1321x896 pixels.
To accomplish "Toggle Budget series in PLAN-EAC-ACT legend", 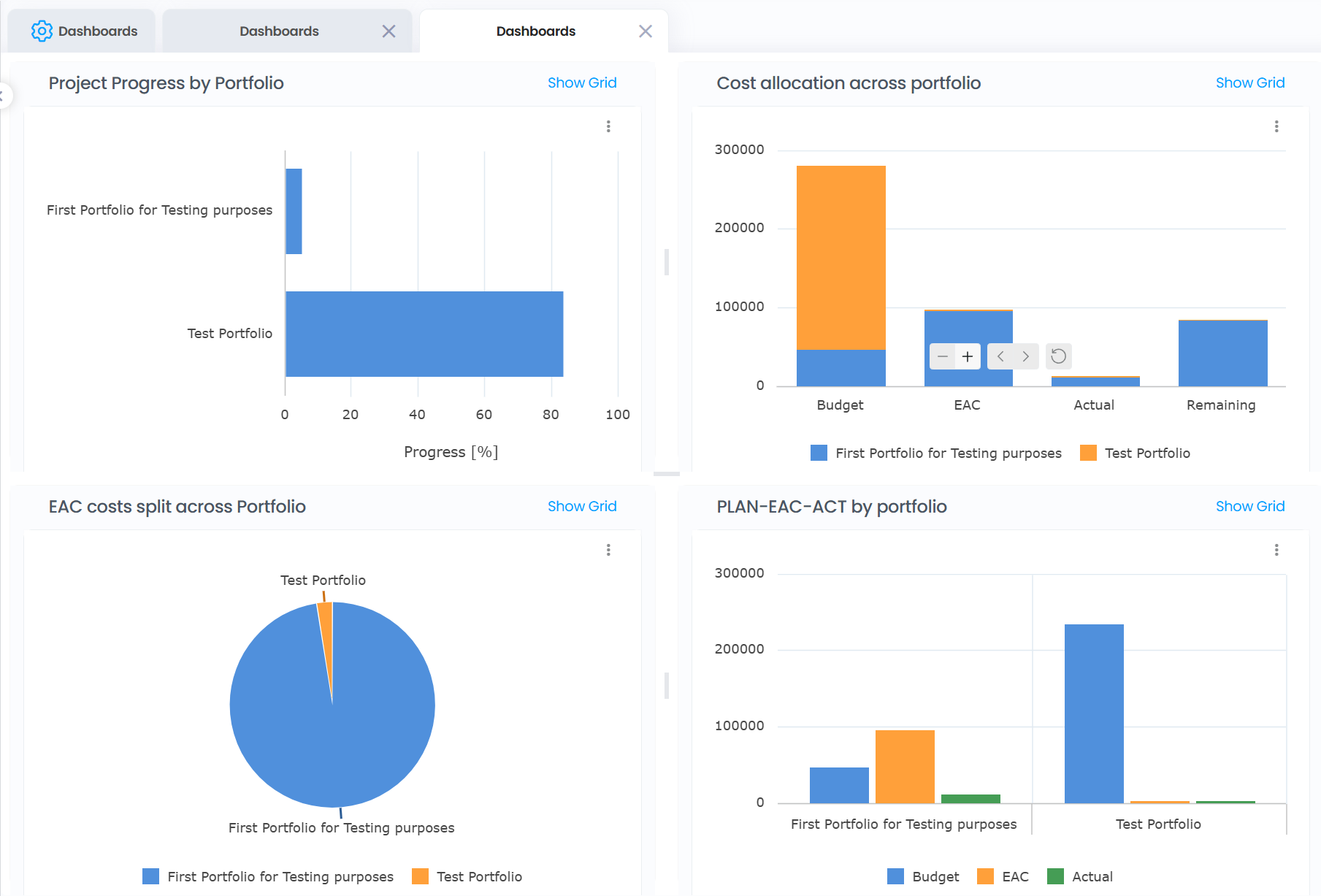I will [x=923, y=876].
